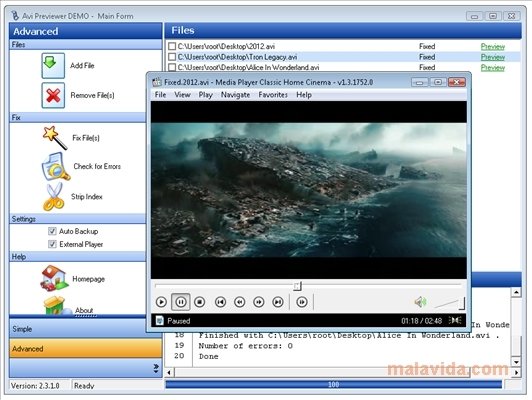This screenshot has width=532, height=400.
Task: Click the Fix File(s) label
Action: click(86, 138)
